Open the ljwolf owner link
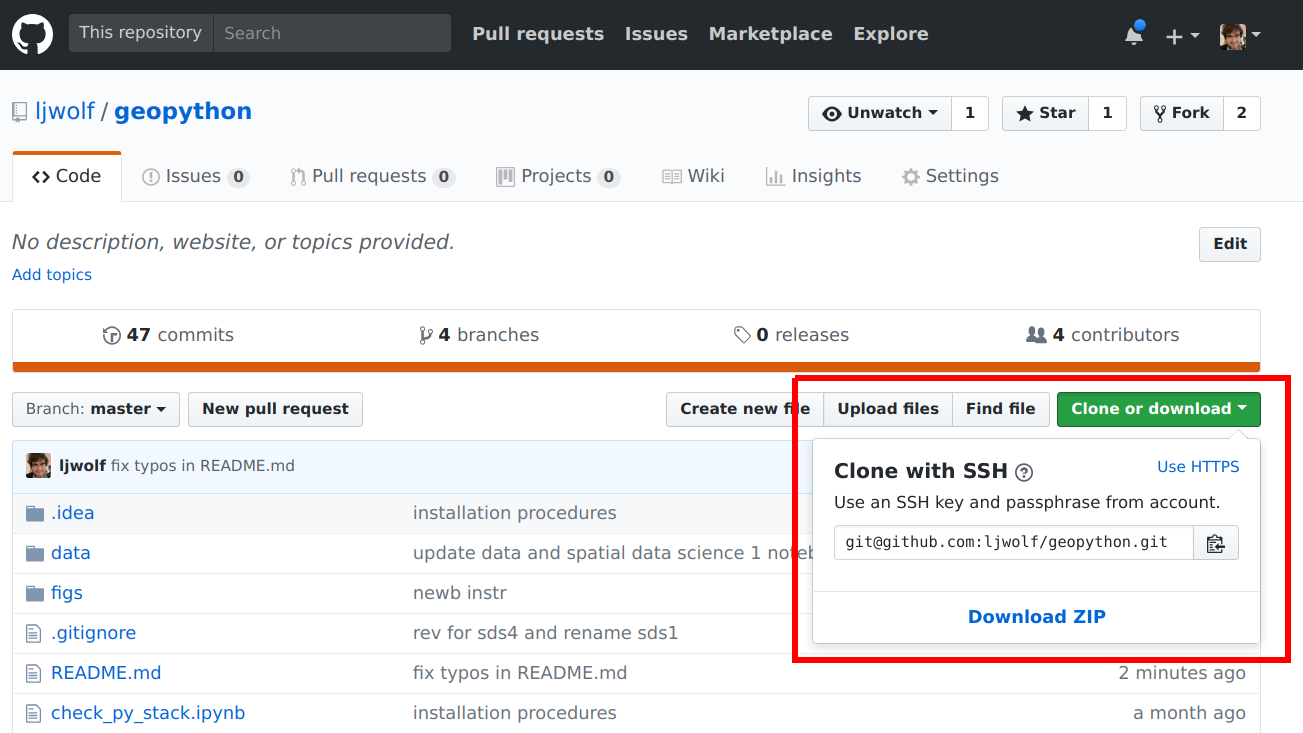The height and width of the screenshot is (733, 1303). coord(65,112)
